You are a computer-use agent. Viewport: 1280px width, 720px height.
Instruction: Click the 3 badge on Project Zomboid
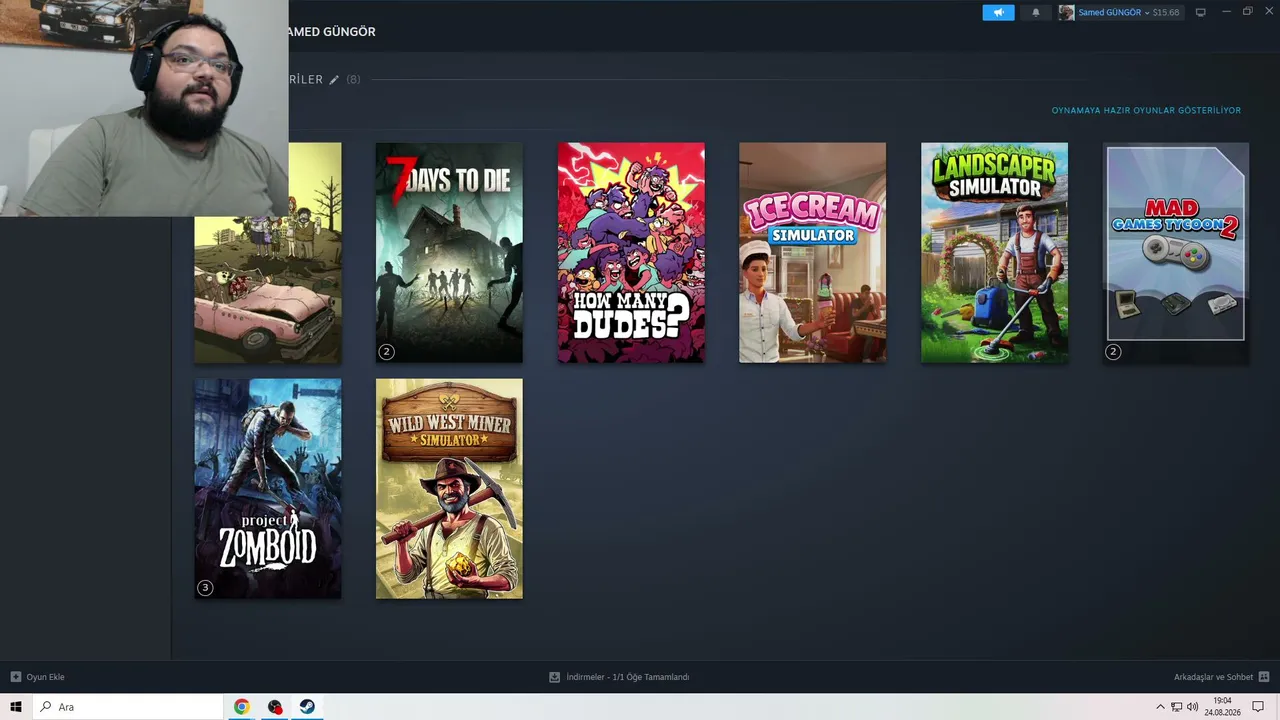[x=205, y=587]
